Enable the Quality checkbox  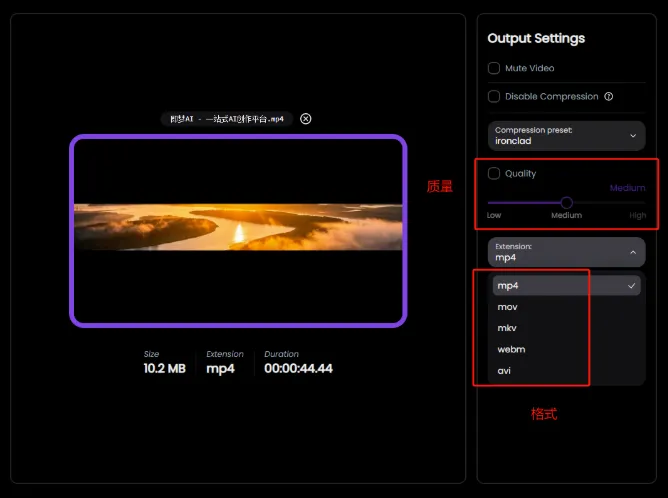494,173
